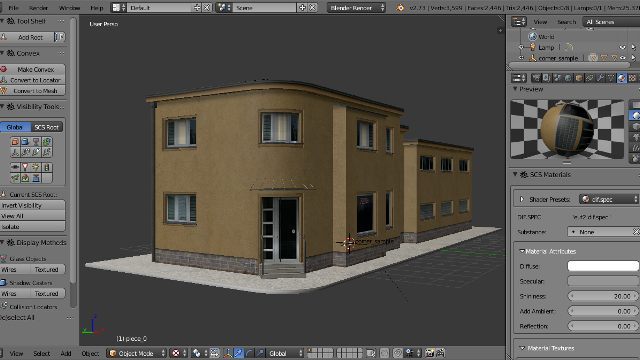Viewport: 640px width, 360px height.
Task: Click Convert to Mesh
Action: 33,91
